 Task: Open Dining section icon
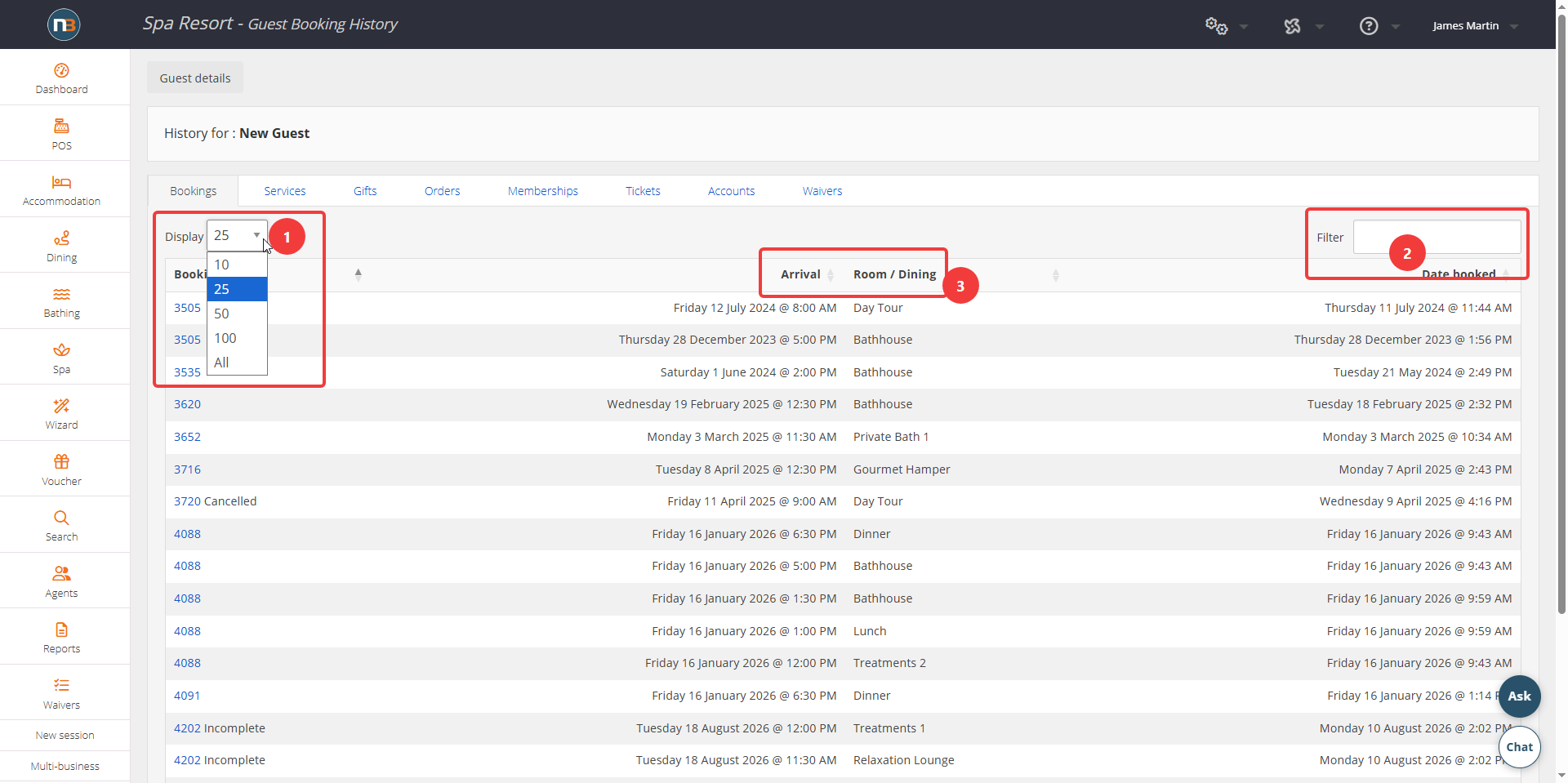coord(62,246)
